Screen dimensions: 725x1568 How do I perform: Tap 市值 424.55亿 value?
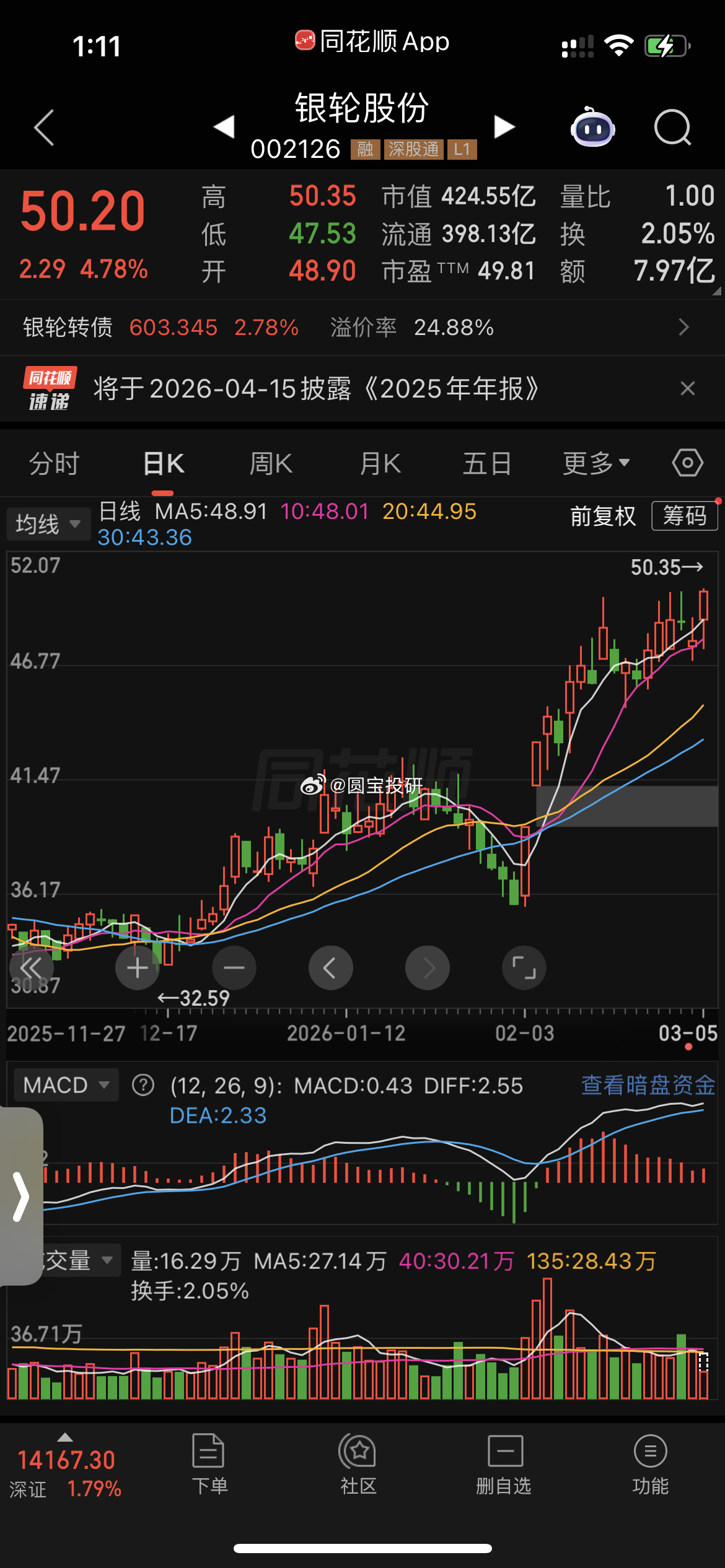pos(459,196)
